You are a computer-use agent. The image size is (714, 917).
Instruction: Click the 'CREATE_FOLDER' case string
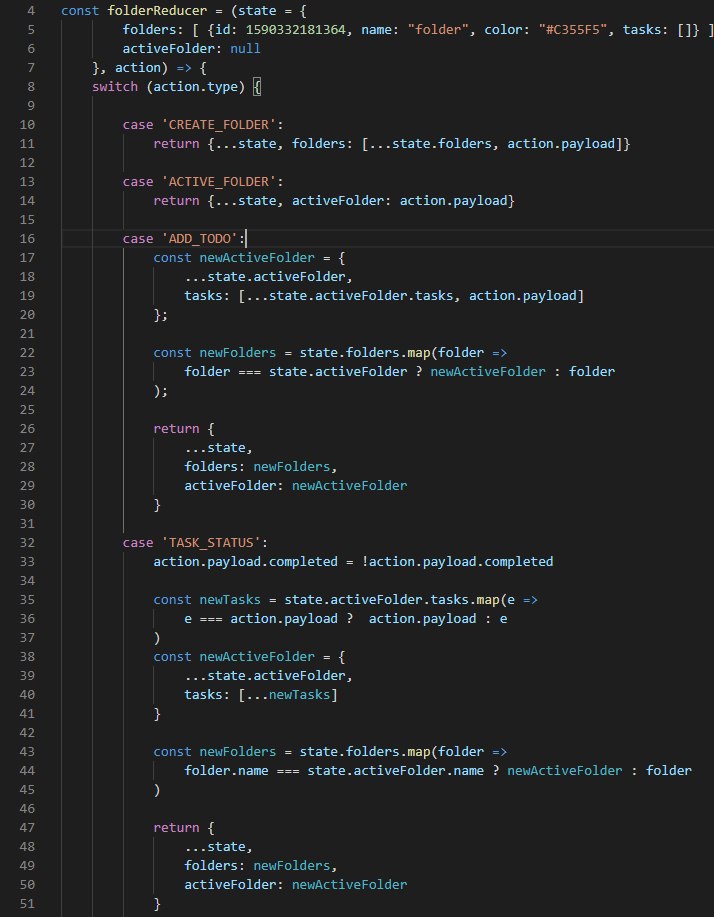coord(219,125)
